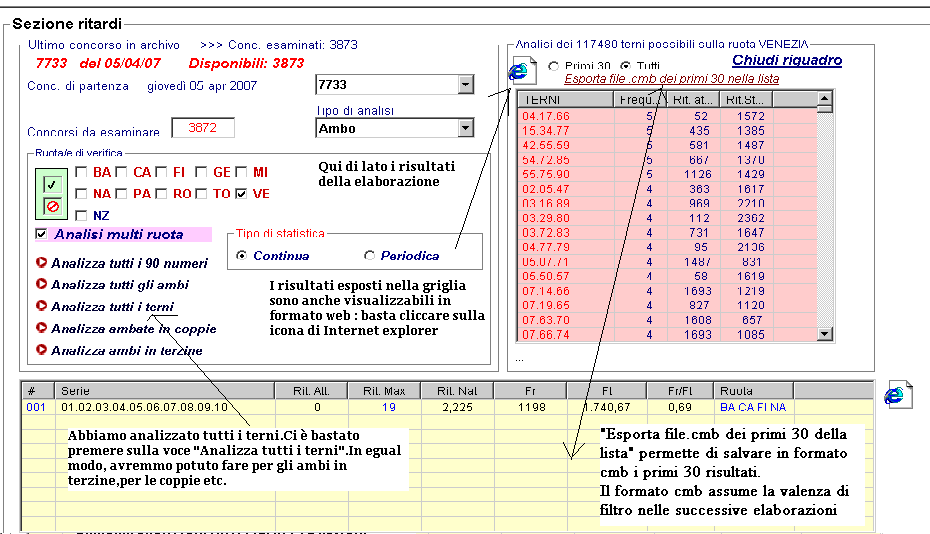
Task: Run Analizza tutti i terni
Action: [x=112, y=306]
